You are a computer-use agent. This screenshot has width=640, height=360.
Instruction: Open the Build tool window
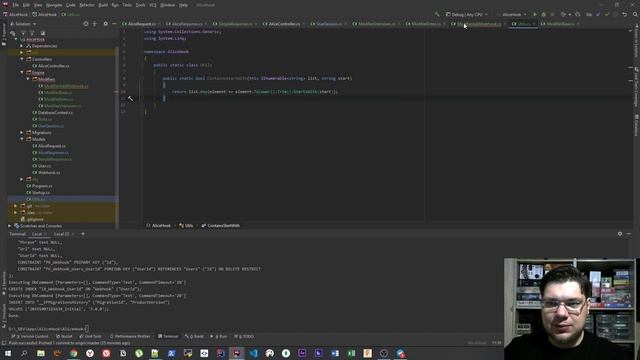(194, 336)
